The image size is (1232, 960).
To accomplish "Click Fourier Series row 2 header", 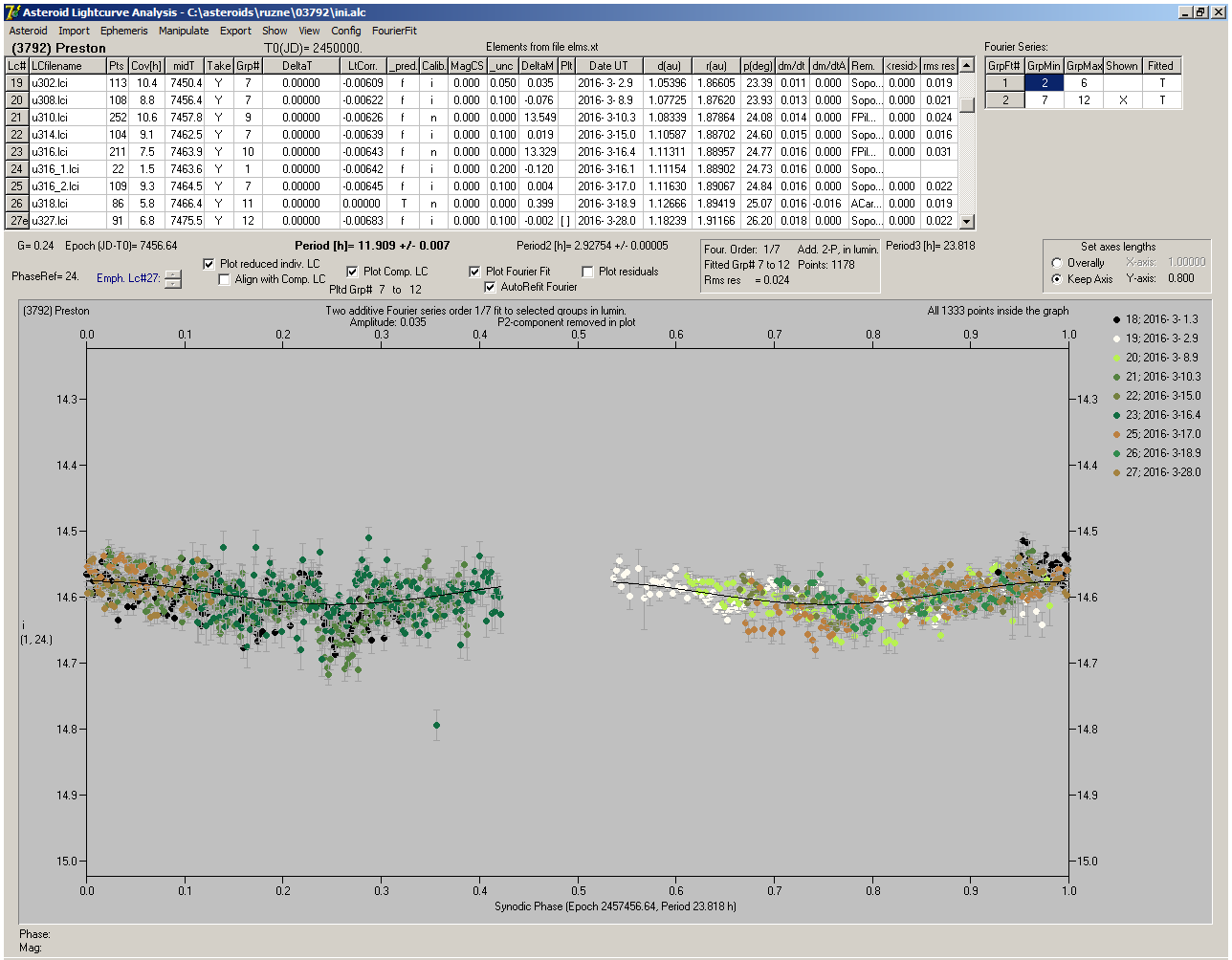I will [x=1005, y=100].
